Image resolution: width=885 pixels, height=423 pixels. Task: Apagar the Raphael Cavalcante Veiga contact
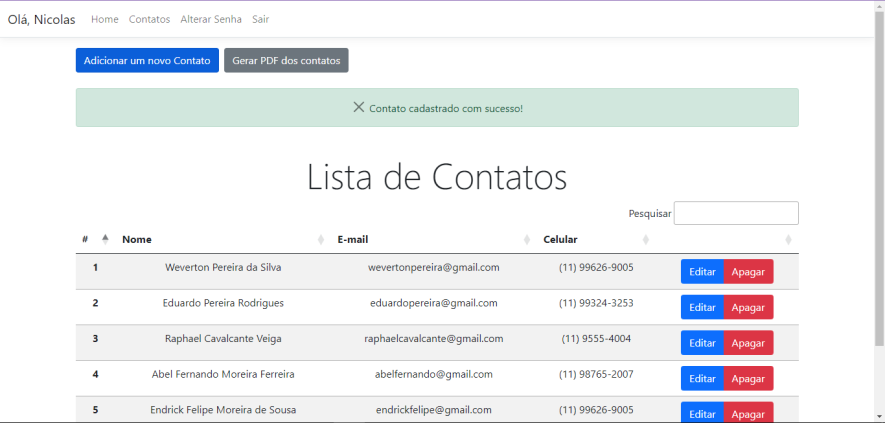click(x=748, y=343)
